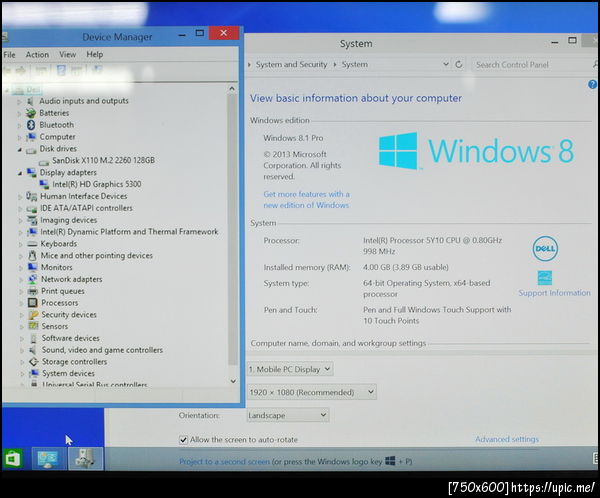
Task: Open System window help question mark icon
Action: [x=592, y=84]
